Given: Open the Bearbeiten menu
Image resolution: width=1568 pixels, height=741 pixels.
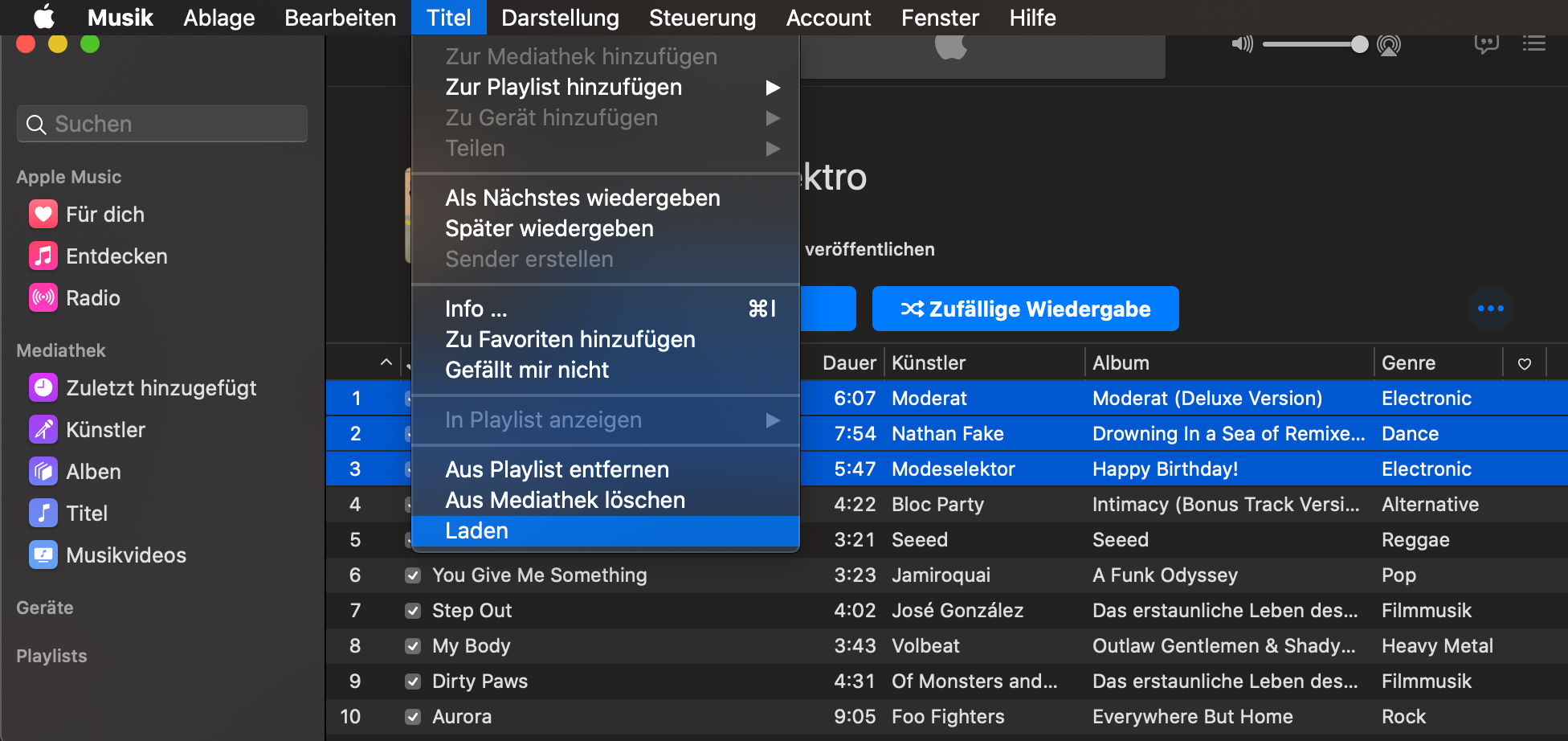Looking at the screenshot, I should coord(341,18).
